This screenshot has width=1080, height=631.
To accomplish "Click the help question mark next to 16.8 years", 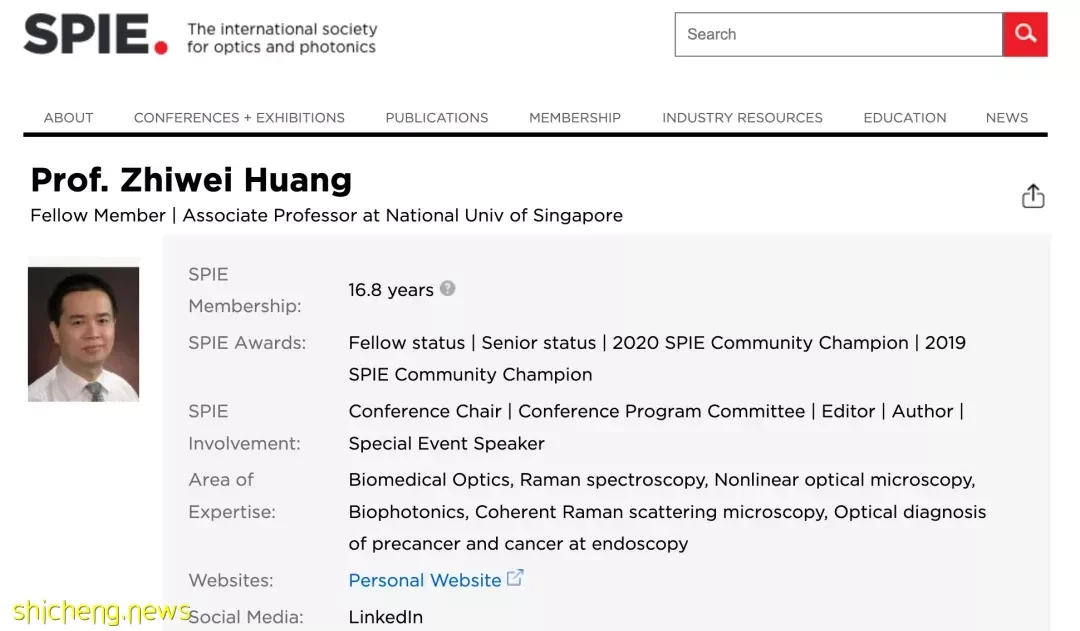I will coord(448,289).
